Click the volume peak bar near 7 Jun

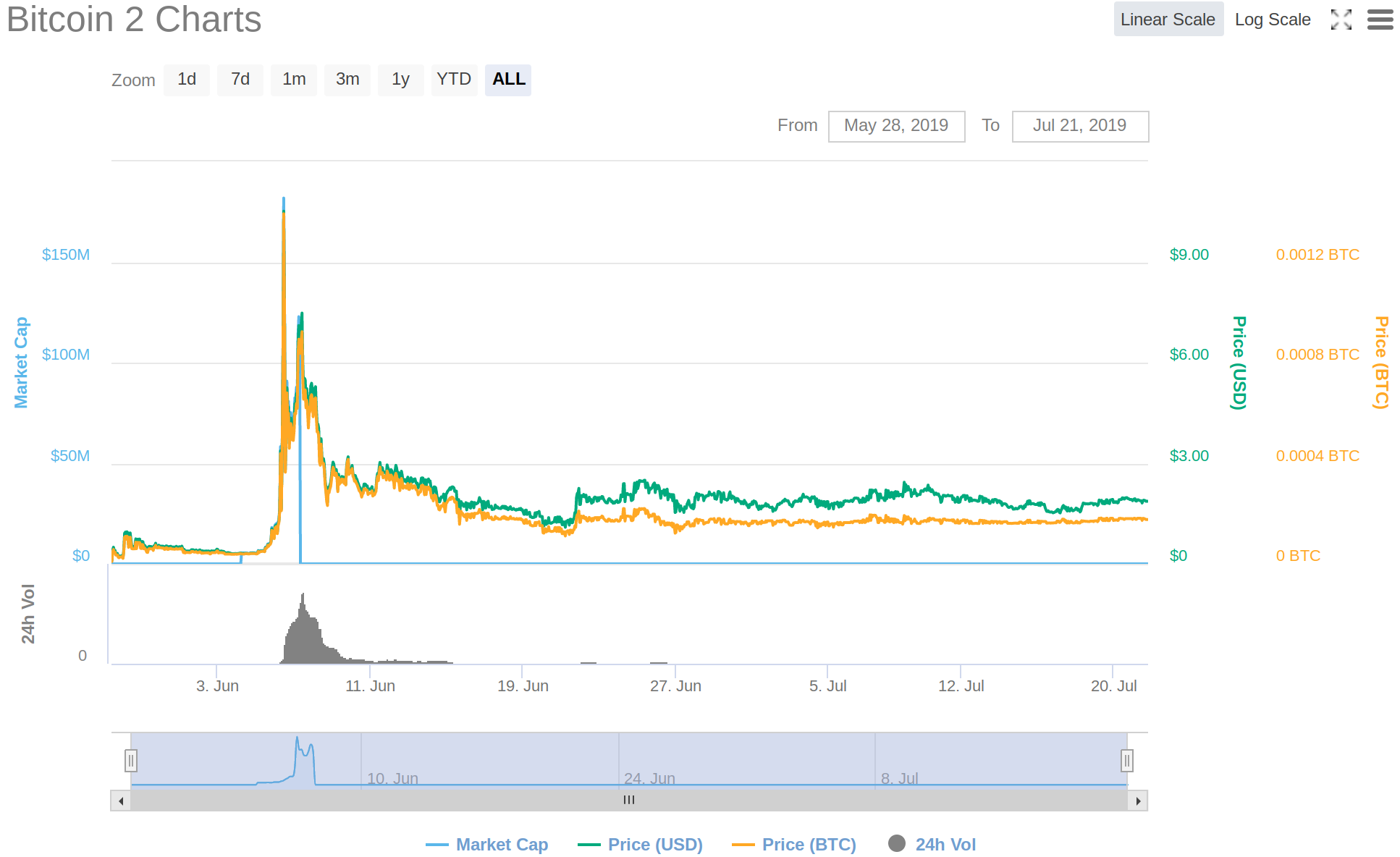tap(303, 628)
